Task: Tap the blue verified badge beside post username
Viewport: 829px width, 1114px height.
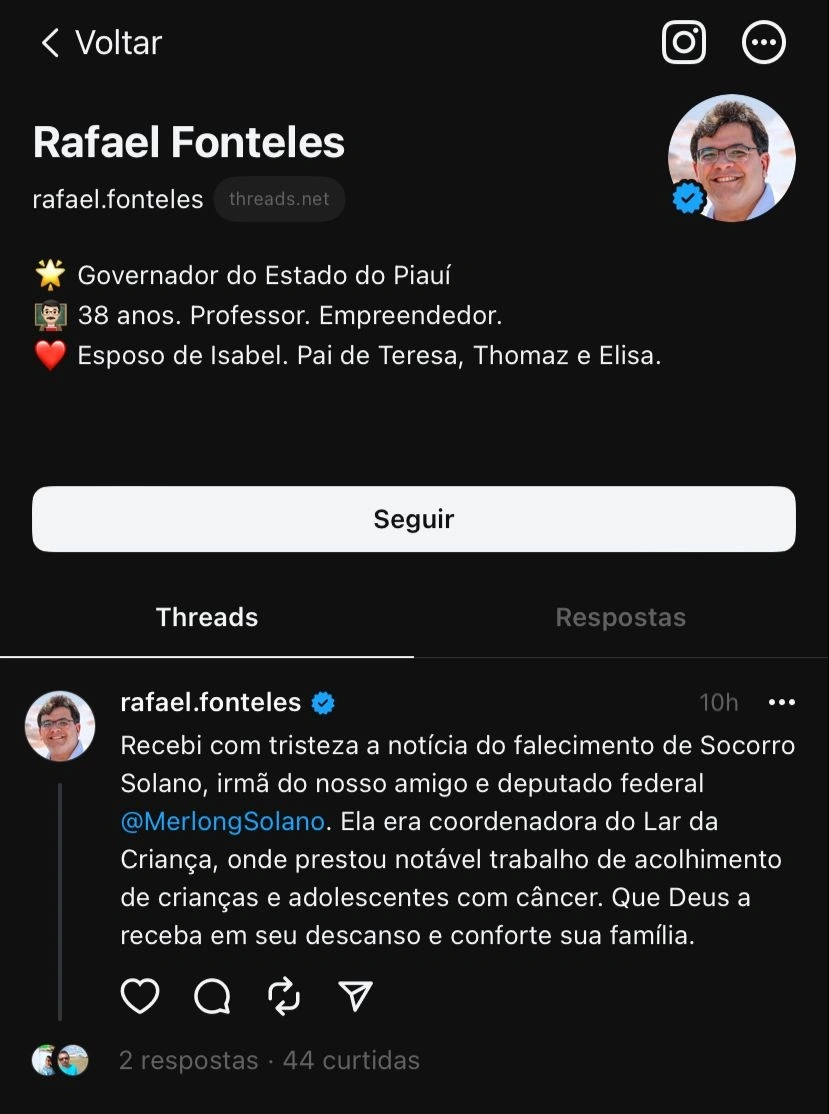Action: [323, 703]
